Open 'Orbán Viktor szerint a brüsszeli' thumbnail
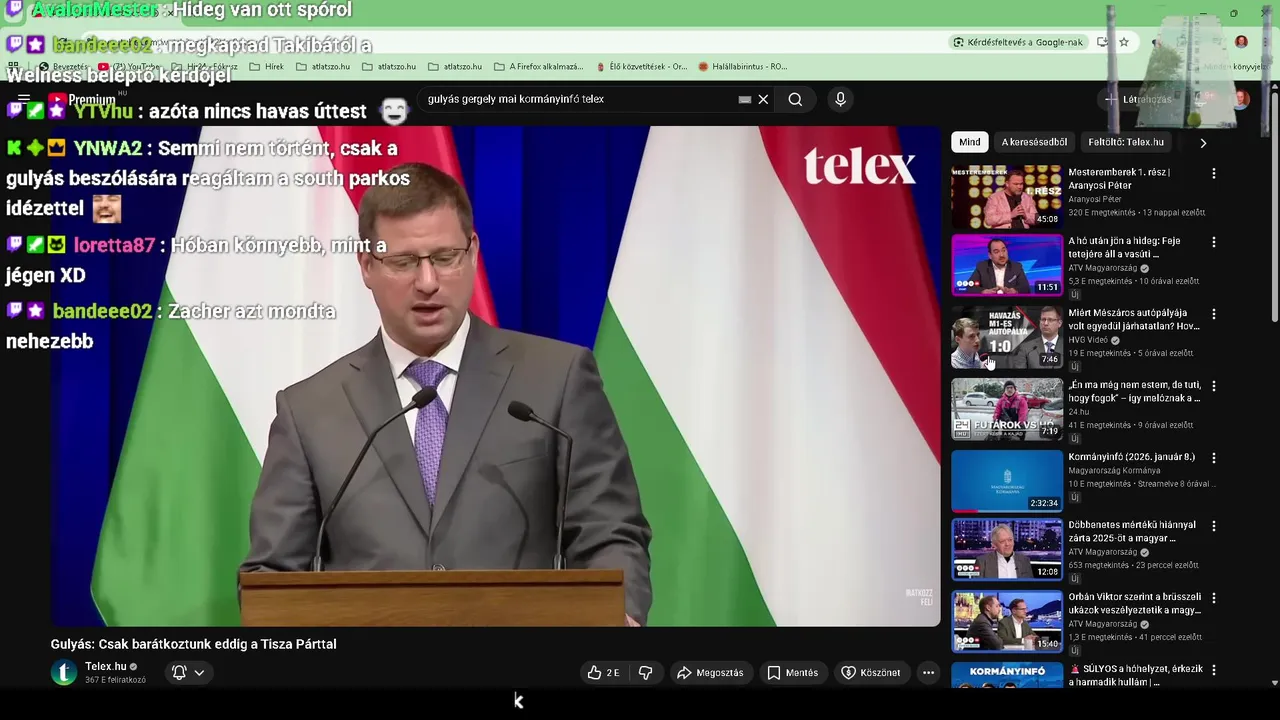 1007,621
